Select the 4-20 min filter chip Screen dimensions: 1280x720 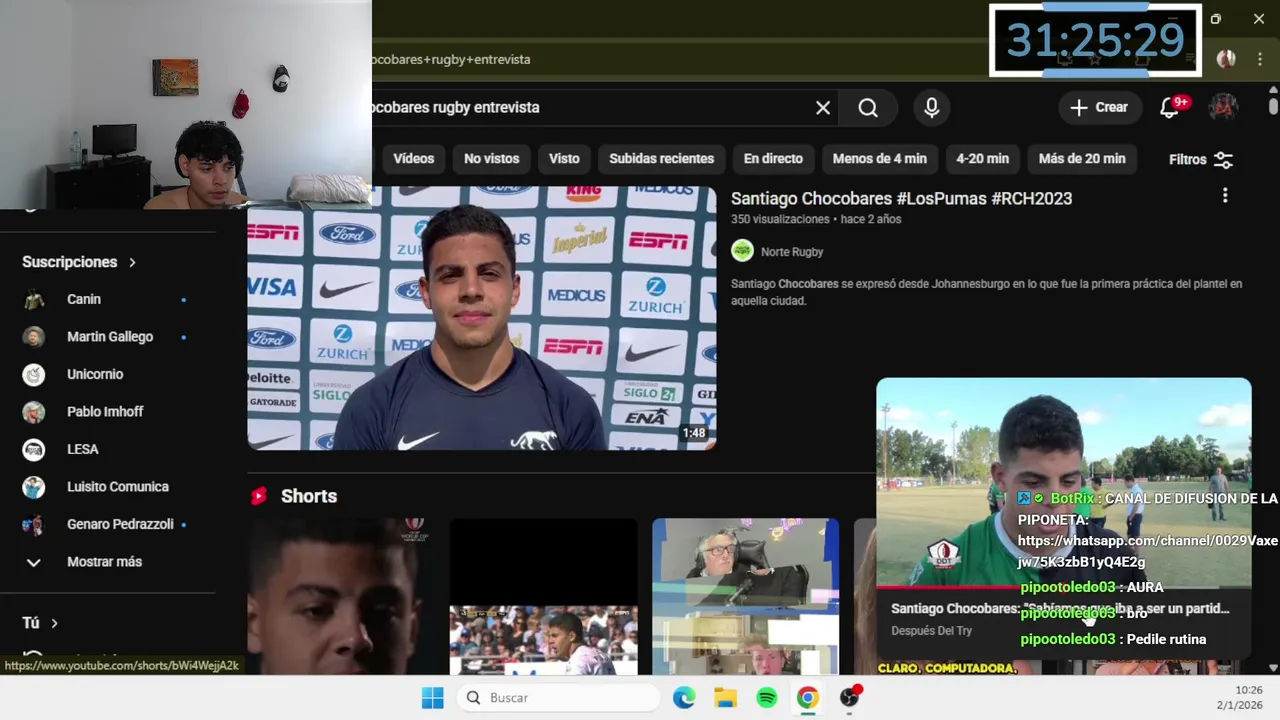(x=982, y=159)
